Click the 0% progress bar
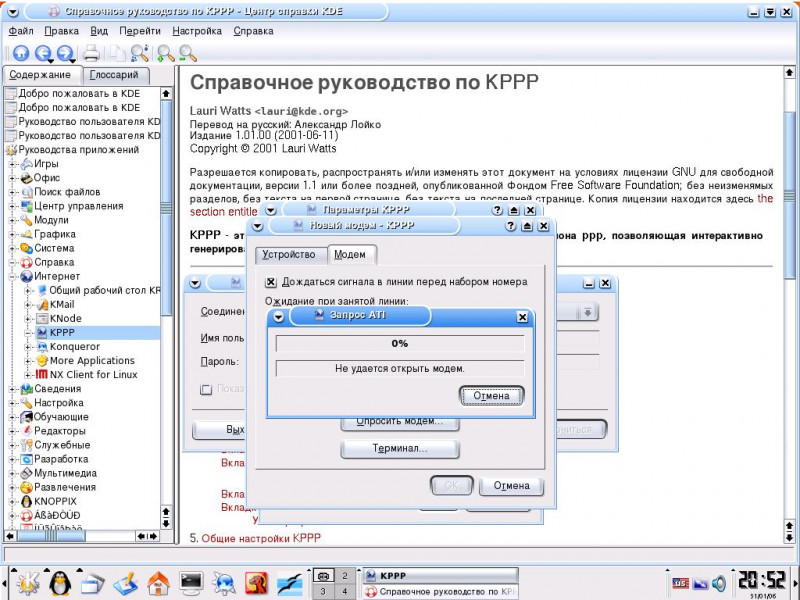Screen dimensions: 800x600 (x=399, y=344)
